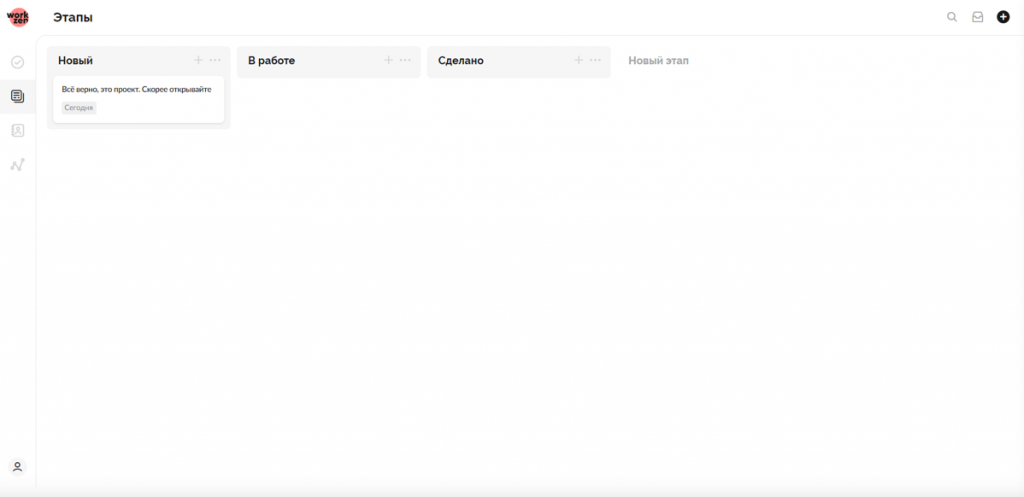The image size is (1024, 497).
Task: Open the analytics graph icon in sidebar
Action: pos(18,165)
